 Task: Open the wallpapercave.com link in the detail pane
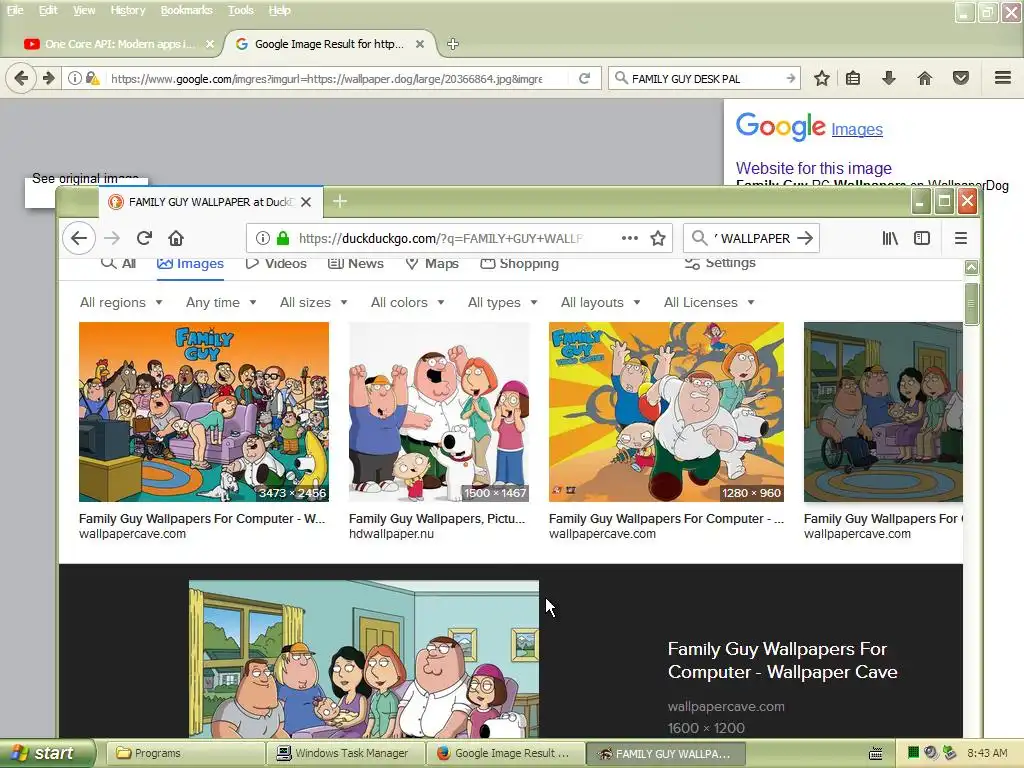coord(726,706)
